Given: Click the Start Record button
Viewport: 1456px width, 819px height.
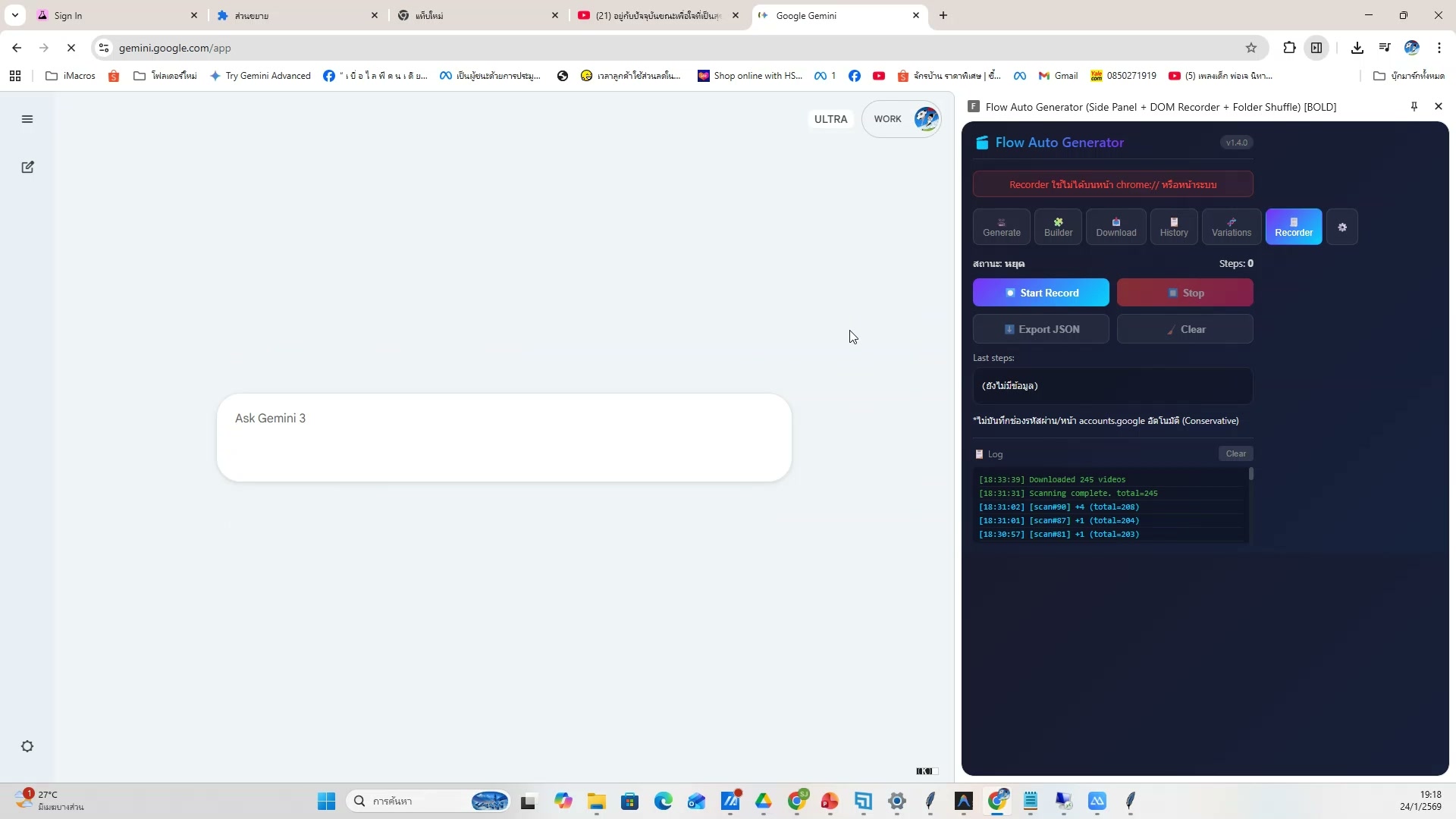Looking at the screenshot, I should [x=1040, y=293].
